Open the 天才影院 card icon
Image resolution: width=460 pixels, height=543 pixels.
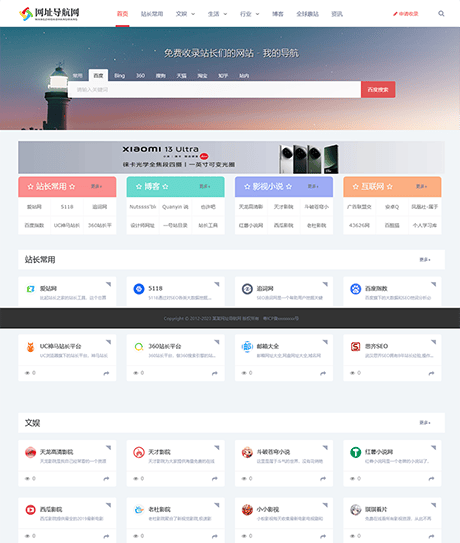(139, 452)
